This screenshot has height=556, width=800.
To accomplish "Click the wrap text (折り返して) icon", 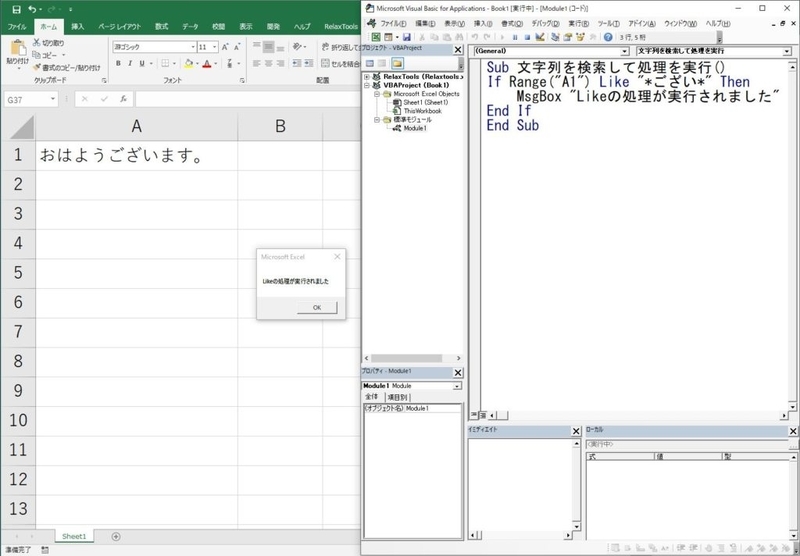I will tap(325, 47).
